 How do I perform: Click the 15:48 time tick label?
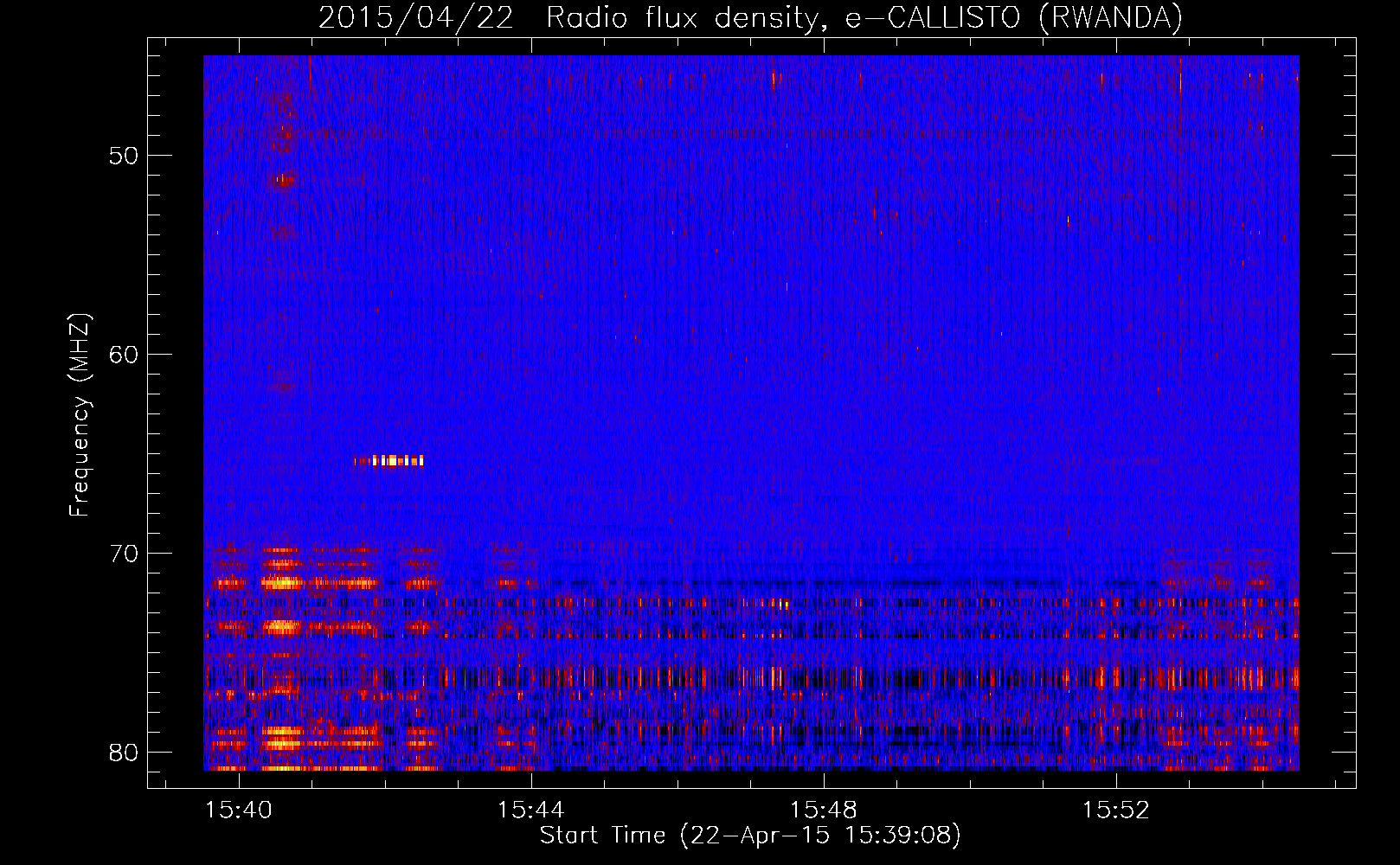tap(824, 810)
